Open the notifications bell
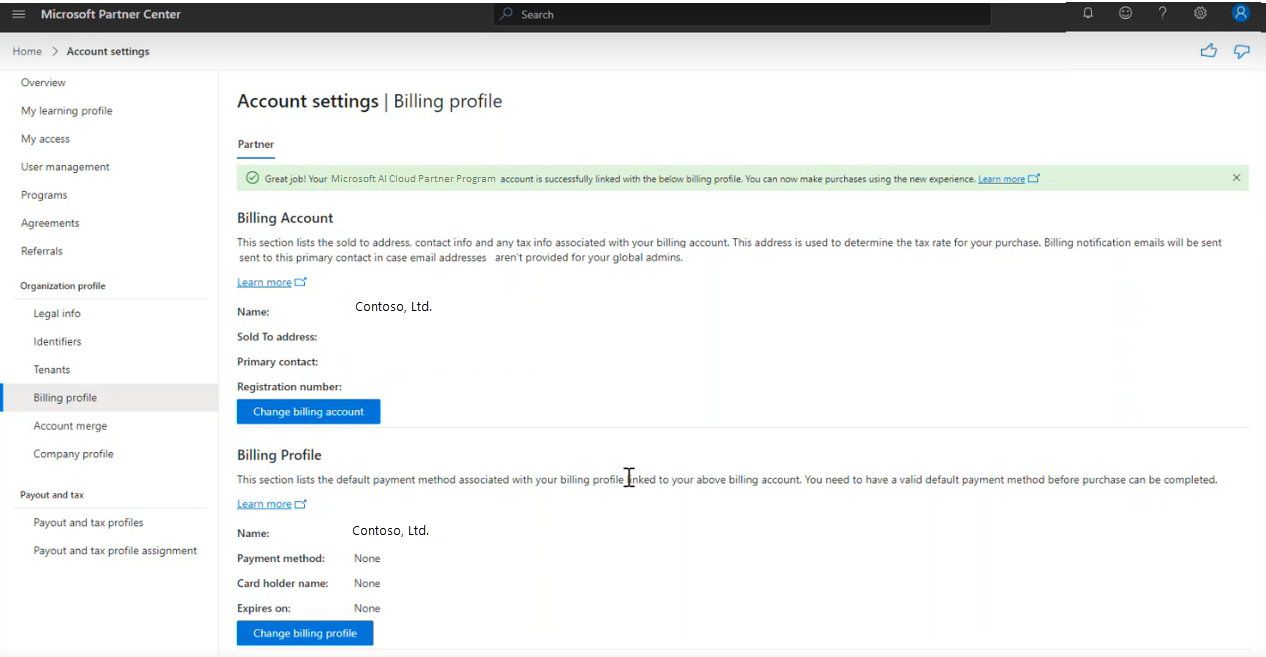This screenshot has height=657, width=1266. pos(1088,13)
